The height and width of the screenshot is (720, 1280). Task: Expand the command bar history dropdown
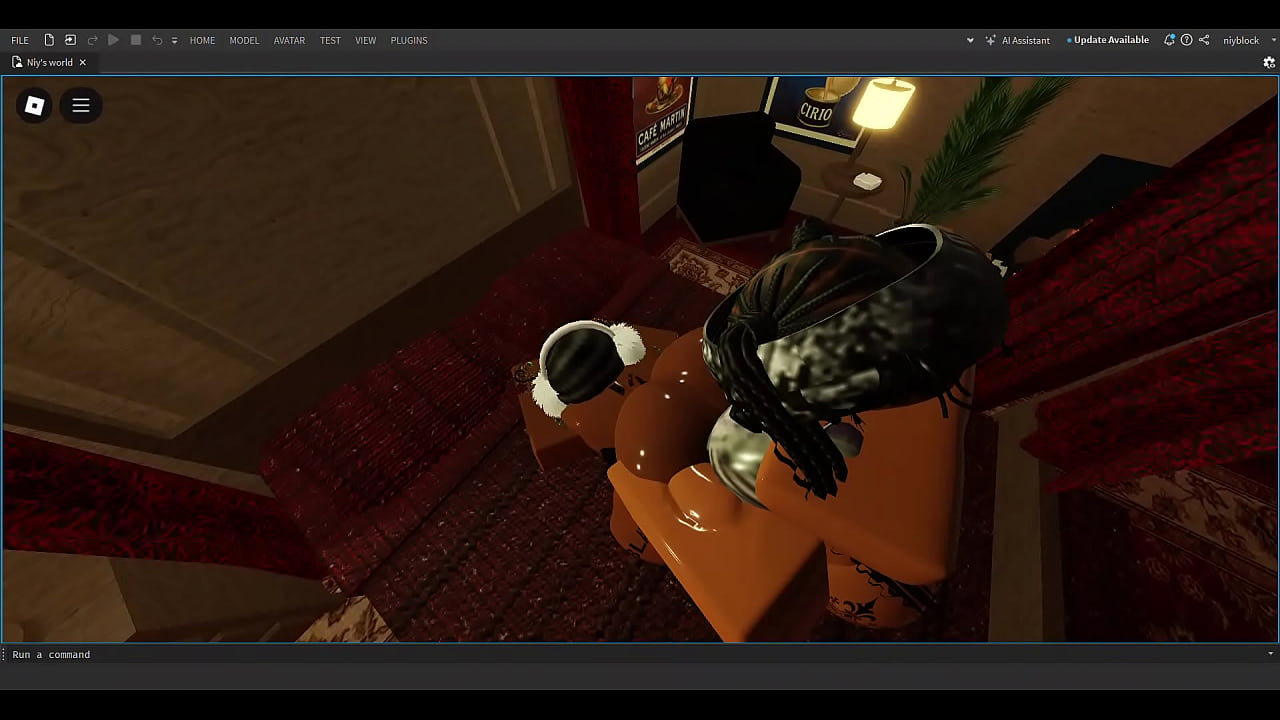pyautogui.click(x=1270, y=654)
